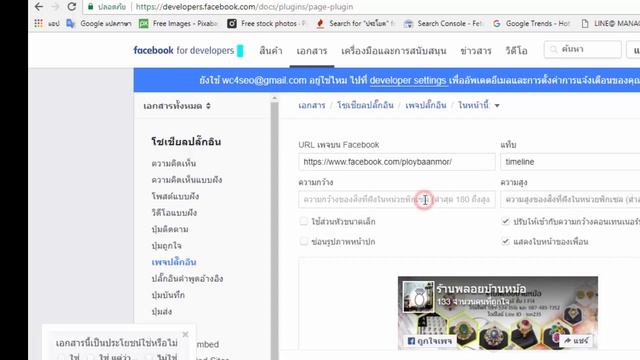
Task: Toggle the hide cover photo checkbox
Action: coord(304,241)
